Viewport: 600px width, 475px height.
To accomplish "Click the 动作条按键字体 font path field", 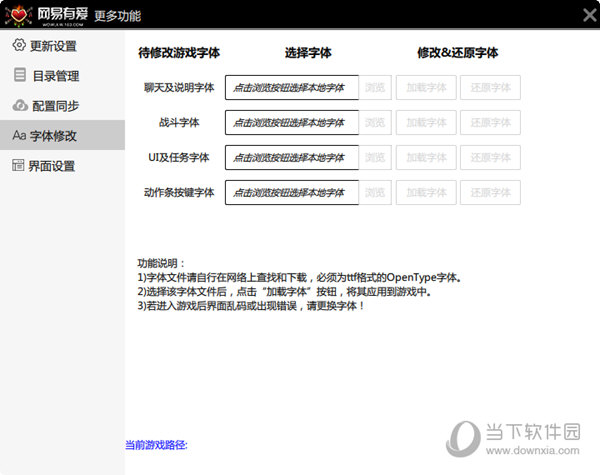I will click(x=292, y=193).
